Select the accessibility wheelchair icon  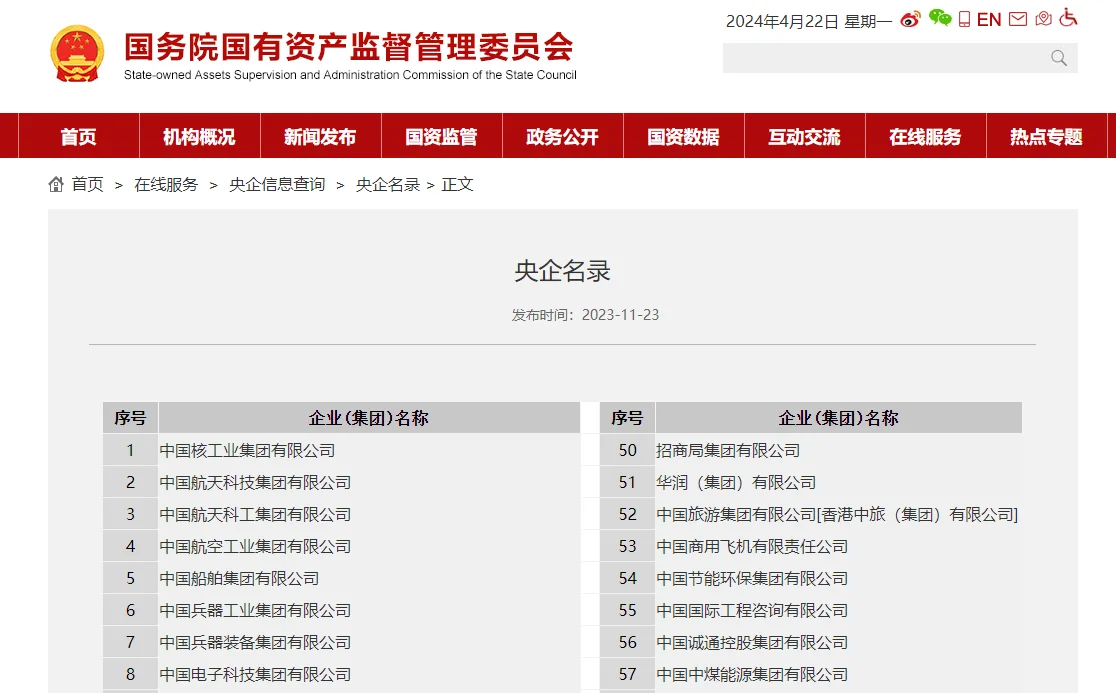click(1067, 18)
